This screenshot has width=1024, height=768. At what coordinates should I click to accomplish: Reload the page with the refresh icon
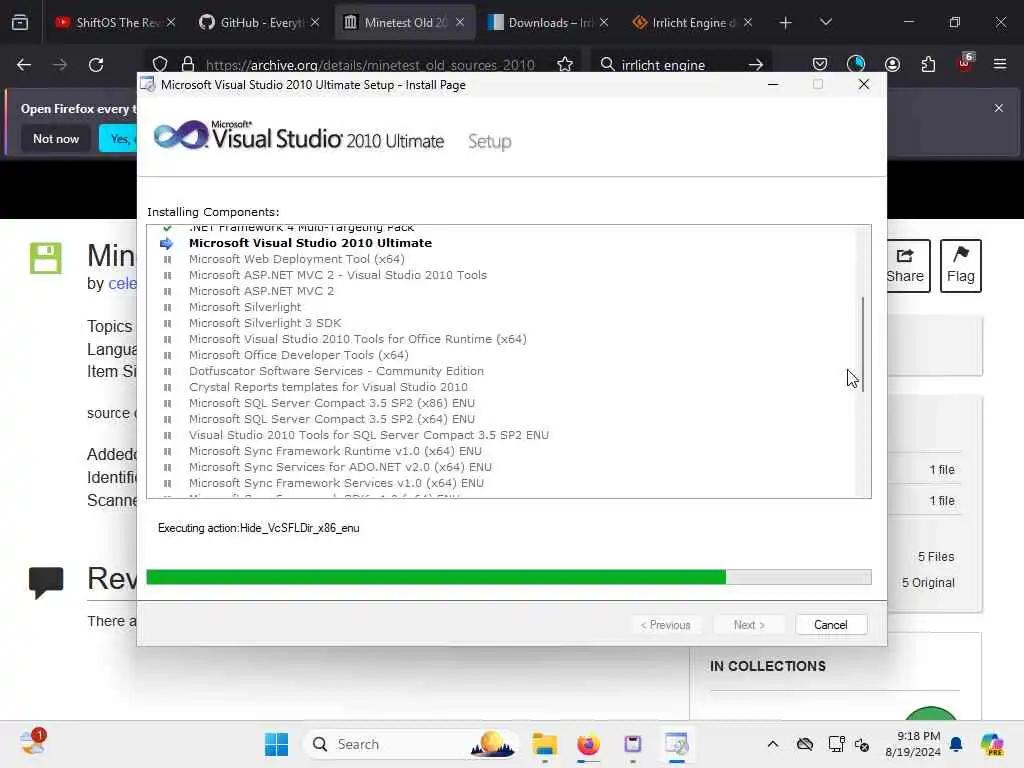(x=96, y=65)
